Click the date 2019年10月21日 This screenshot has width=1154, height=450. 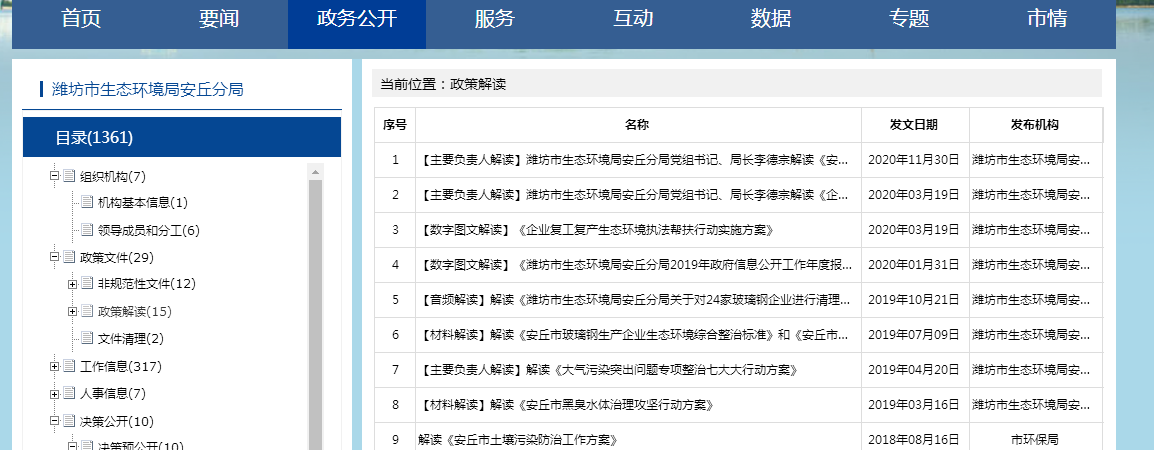[914, 300]
